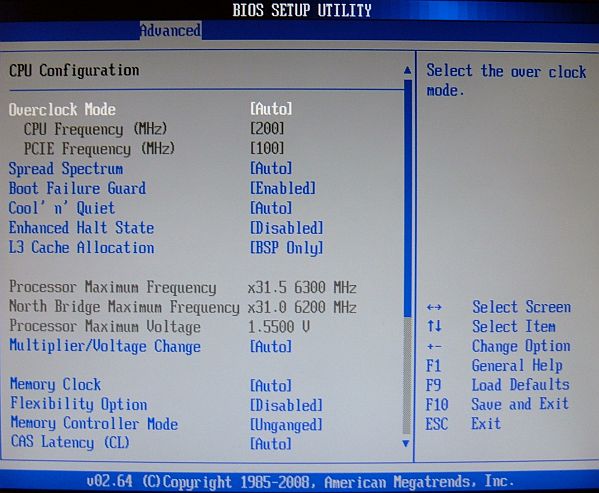Image resolution: width=599 pixels, height=493 pixels.
Task: Click the scrollbar down arrow
Action: (406, 443)
